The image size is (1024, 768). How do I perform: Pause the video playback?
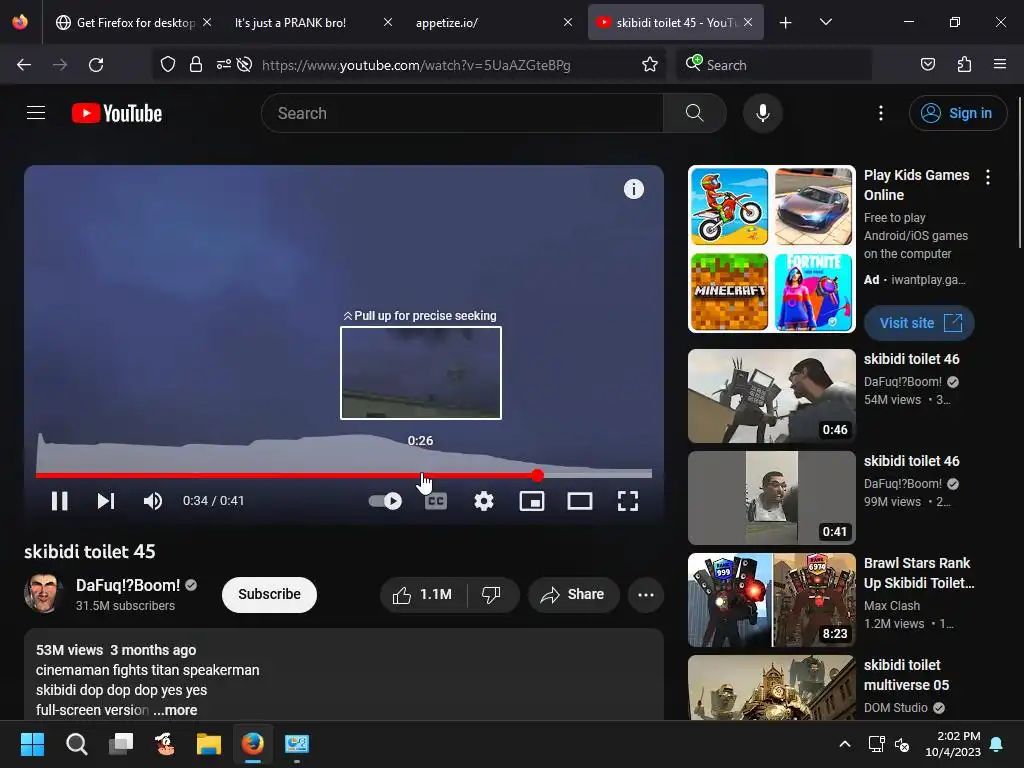[x=59, y=501]
